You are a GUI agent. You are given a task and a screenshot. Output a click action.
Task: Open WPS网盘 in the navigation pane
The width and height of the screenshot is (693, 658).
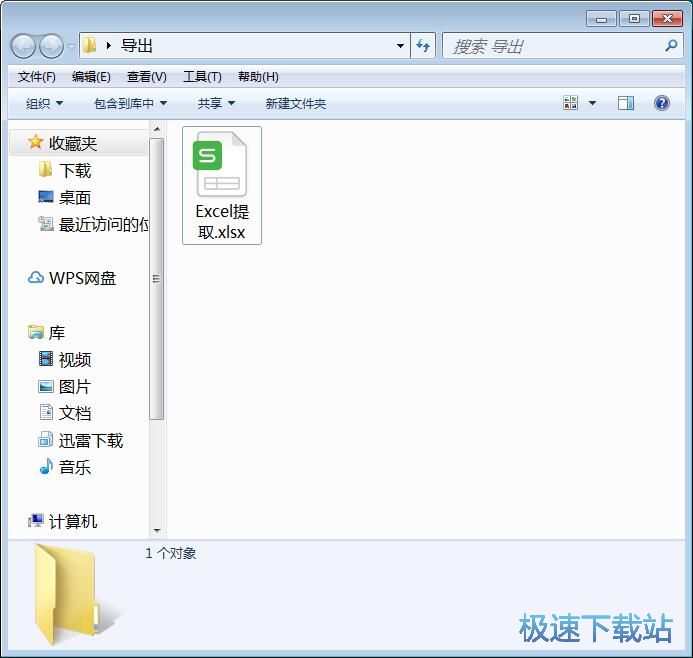[x=82, y=278]
